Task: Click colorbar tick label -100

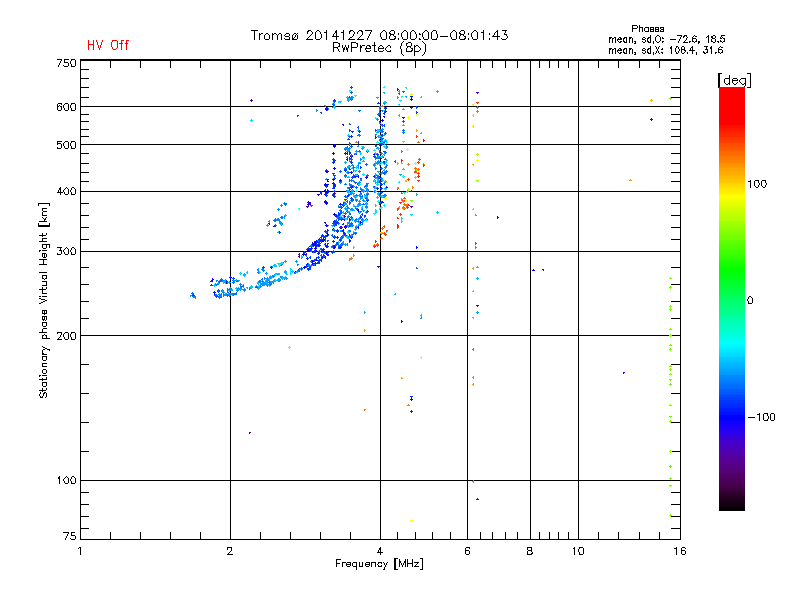Action: pyautogui.click(x=761, y=417)
